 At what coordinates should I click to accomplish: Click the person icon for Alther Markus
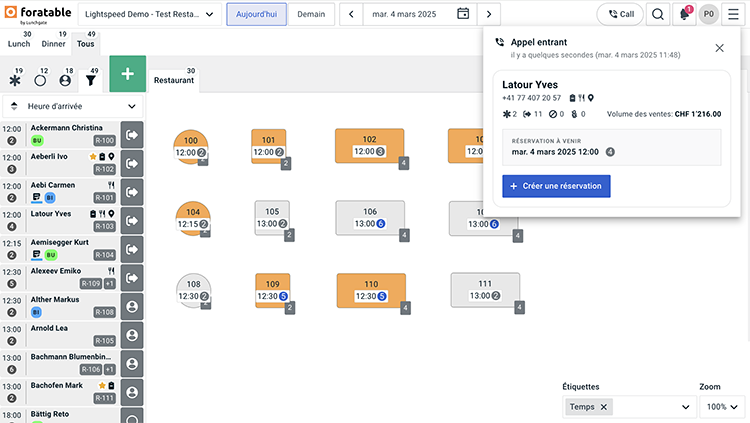[132, 307]
